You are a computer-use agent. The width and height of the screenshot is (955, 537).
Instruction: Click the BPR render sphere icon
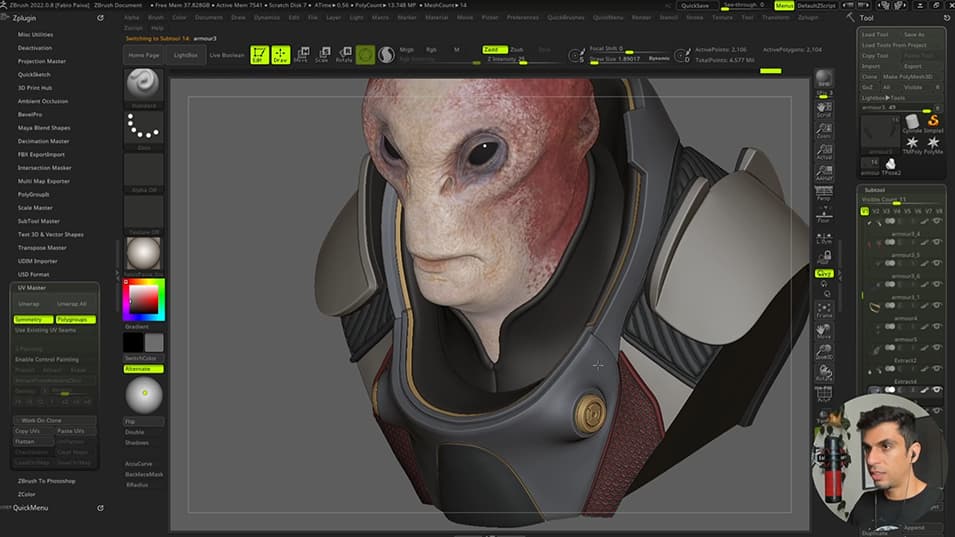(824, 80)
